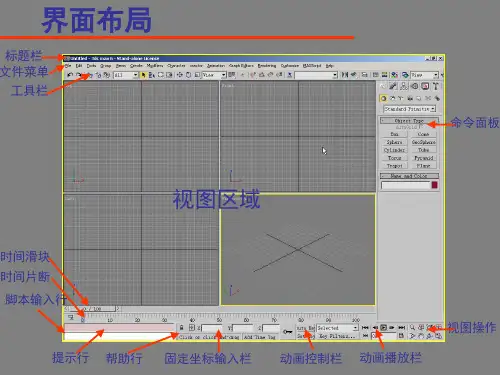
Task: Click the Undo icon in toolbar
Action: (70, 75)
